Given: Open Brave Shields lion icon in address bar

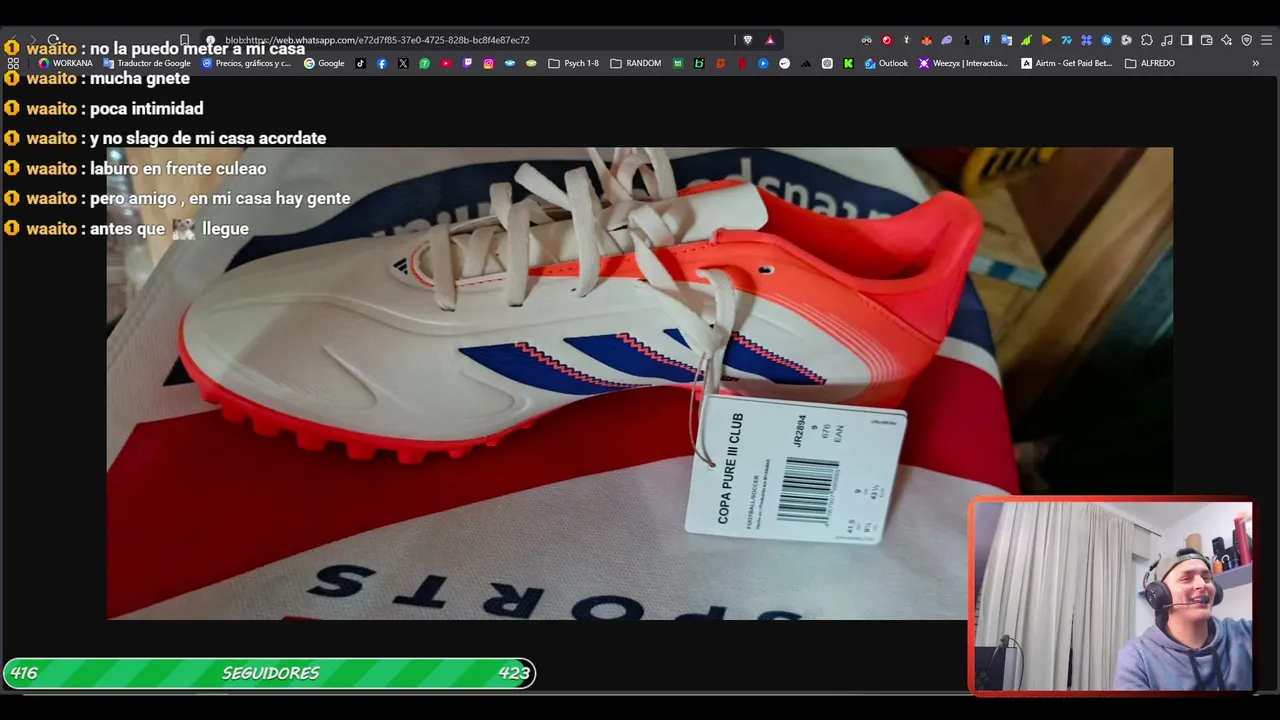Looking at the screenshot, I should click(x=747, y=40).
